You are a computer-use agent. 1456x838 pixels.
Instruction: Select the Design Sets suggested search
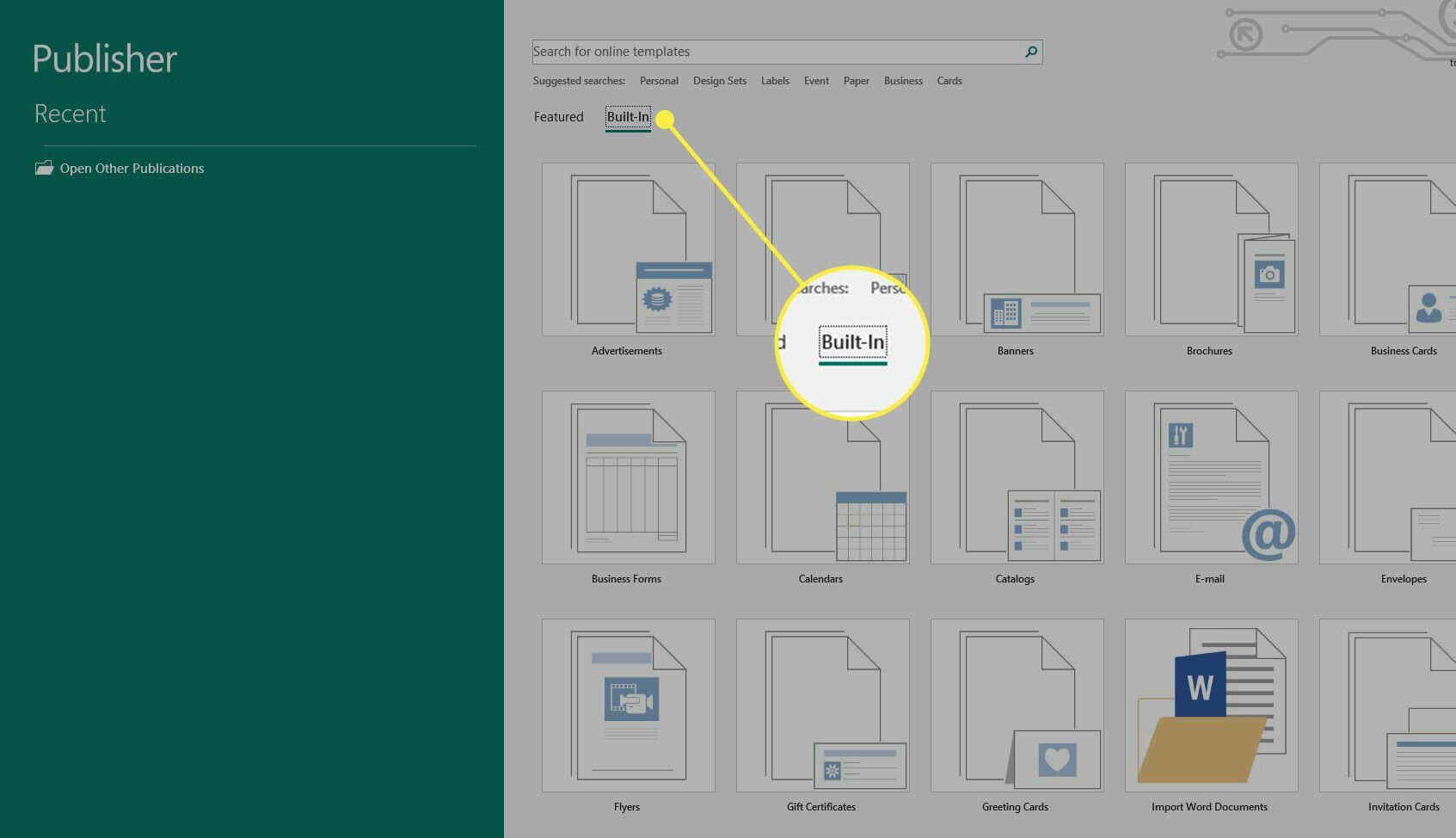click(720, 81)
